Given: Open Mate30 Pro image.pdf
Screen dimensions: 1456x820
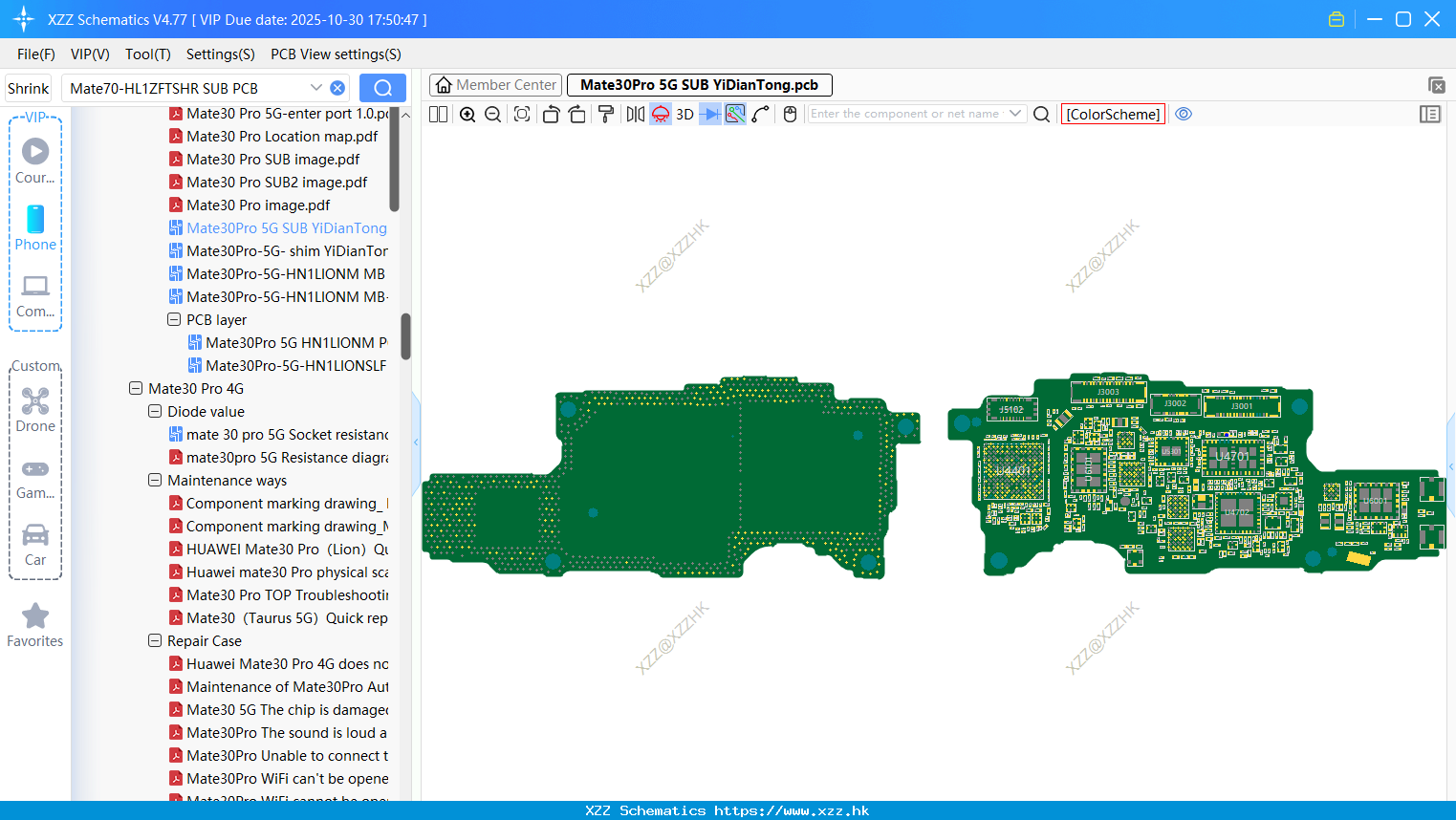Looking at the screenshot, I should (258, 205).
